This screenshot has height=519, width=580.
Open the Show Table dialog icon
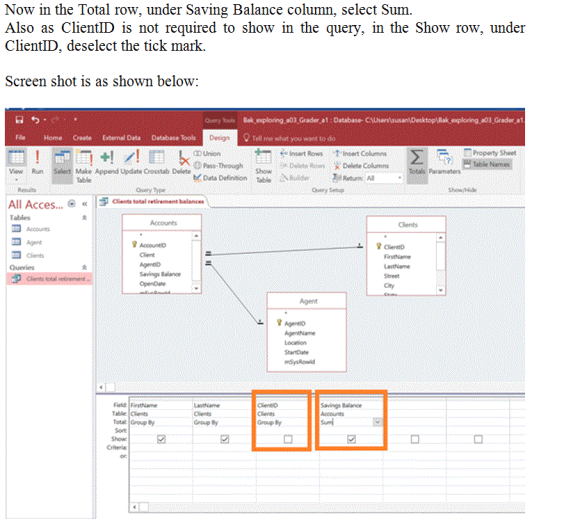click(x=263, y=166)
